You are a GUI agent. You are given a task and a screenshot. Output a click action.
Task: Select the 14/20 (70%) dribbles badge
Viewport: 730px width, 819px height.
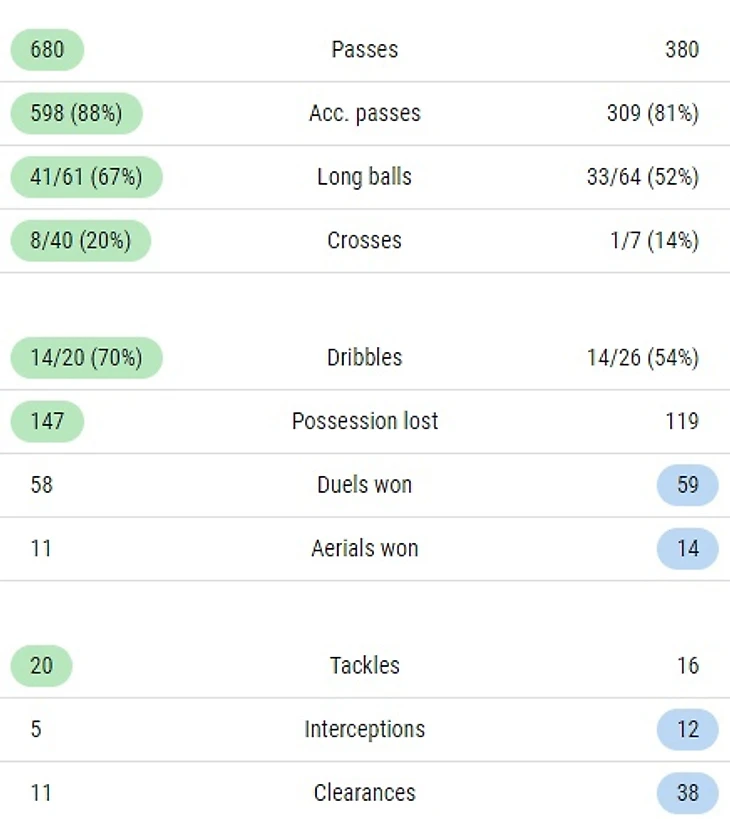click(x=86, y=357)
